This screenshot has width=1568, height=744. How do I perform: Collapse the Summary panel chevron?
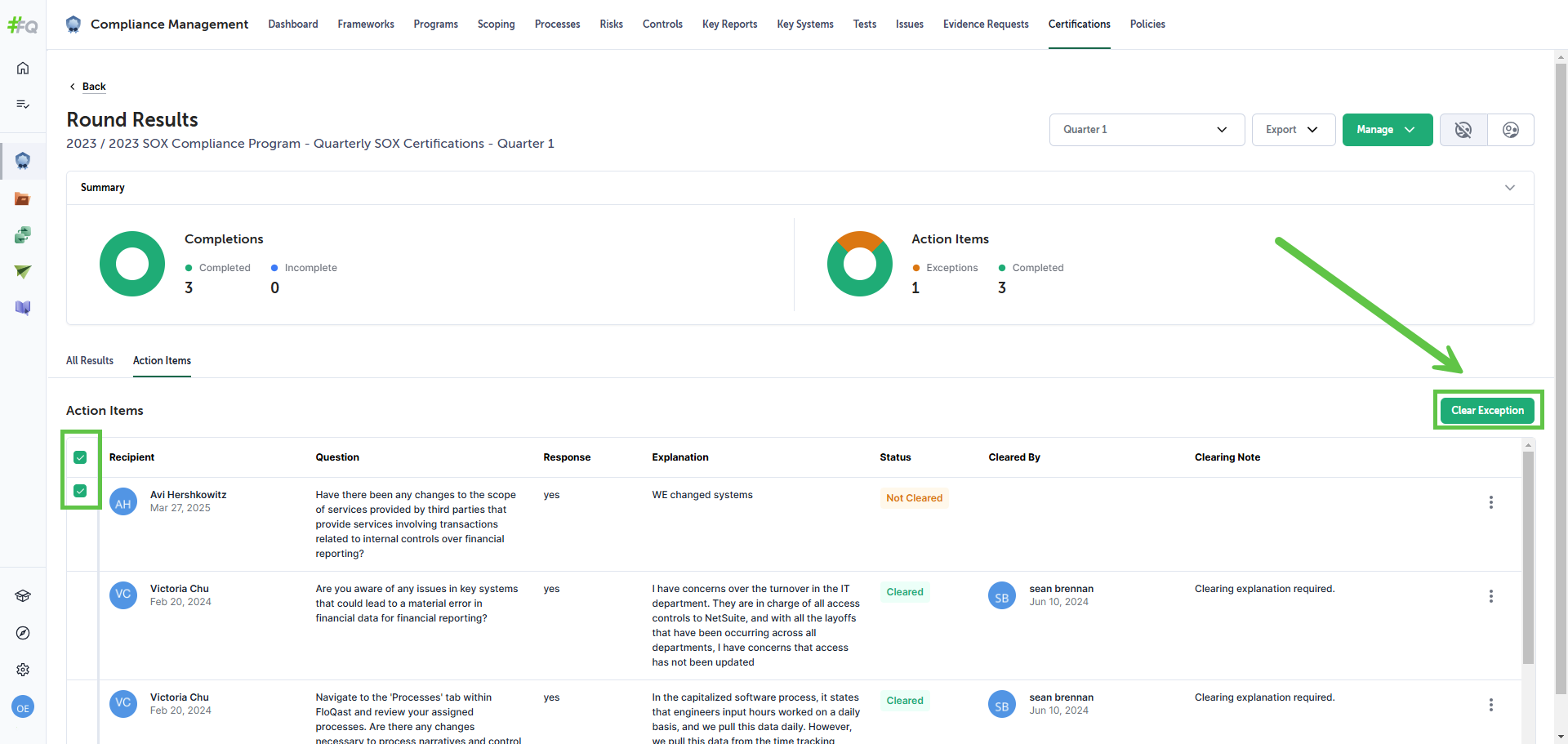point(1510,188)
